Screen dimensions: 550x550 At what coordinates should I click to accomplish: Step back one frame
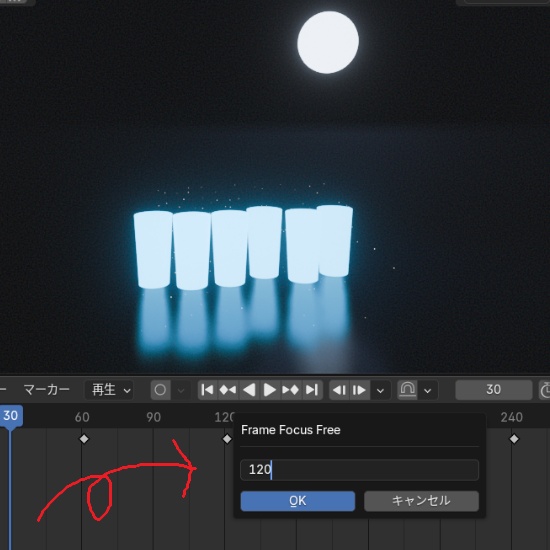point(339,390)
